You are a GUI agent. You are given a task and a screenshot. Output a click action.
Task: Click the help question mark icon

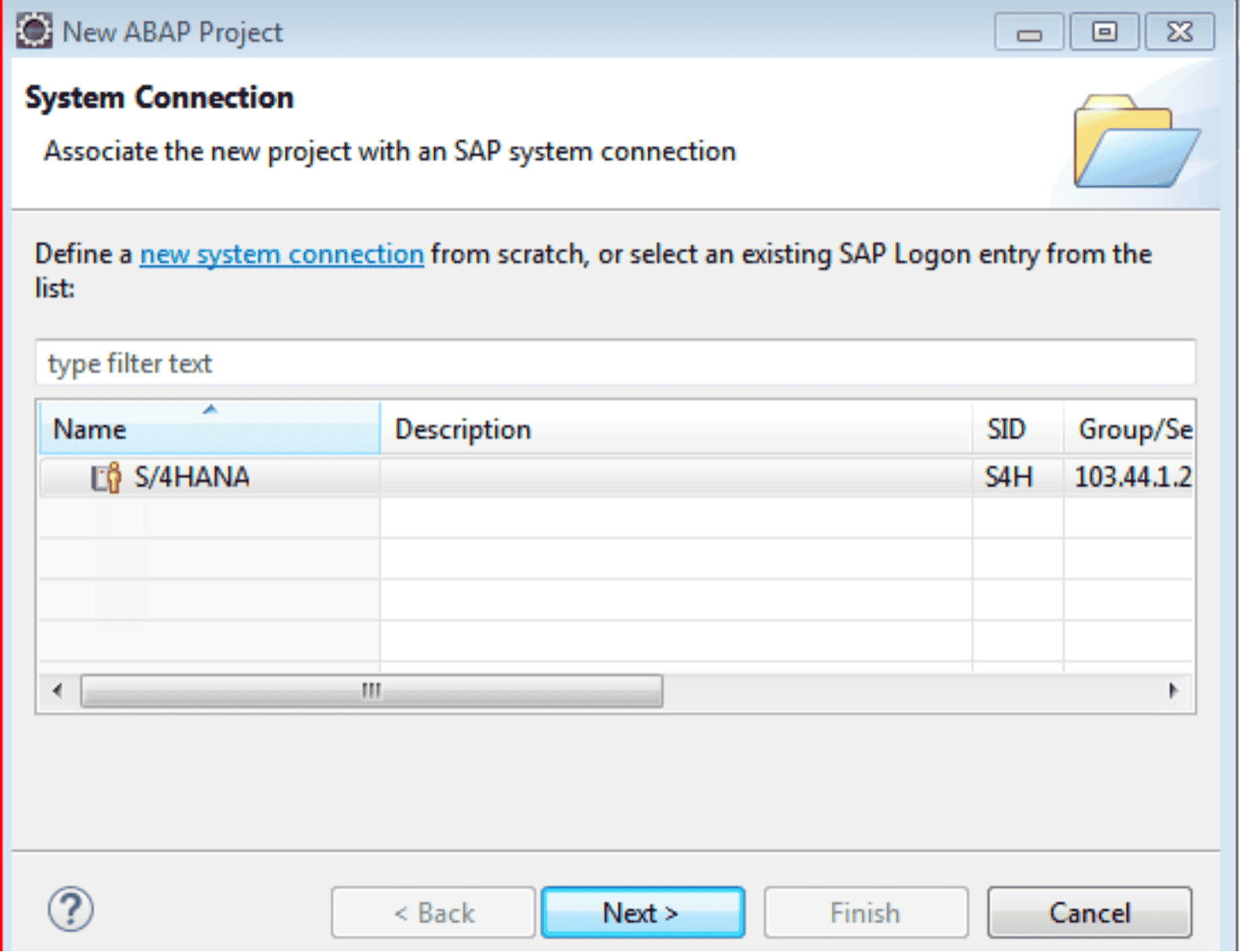click(x=71, y=910)
